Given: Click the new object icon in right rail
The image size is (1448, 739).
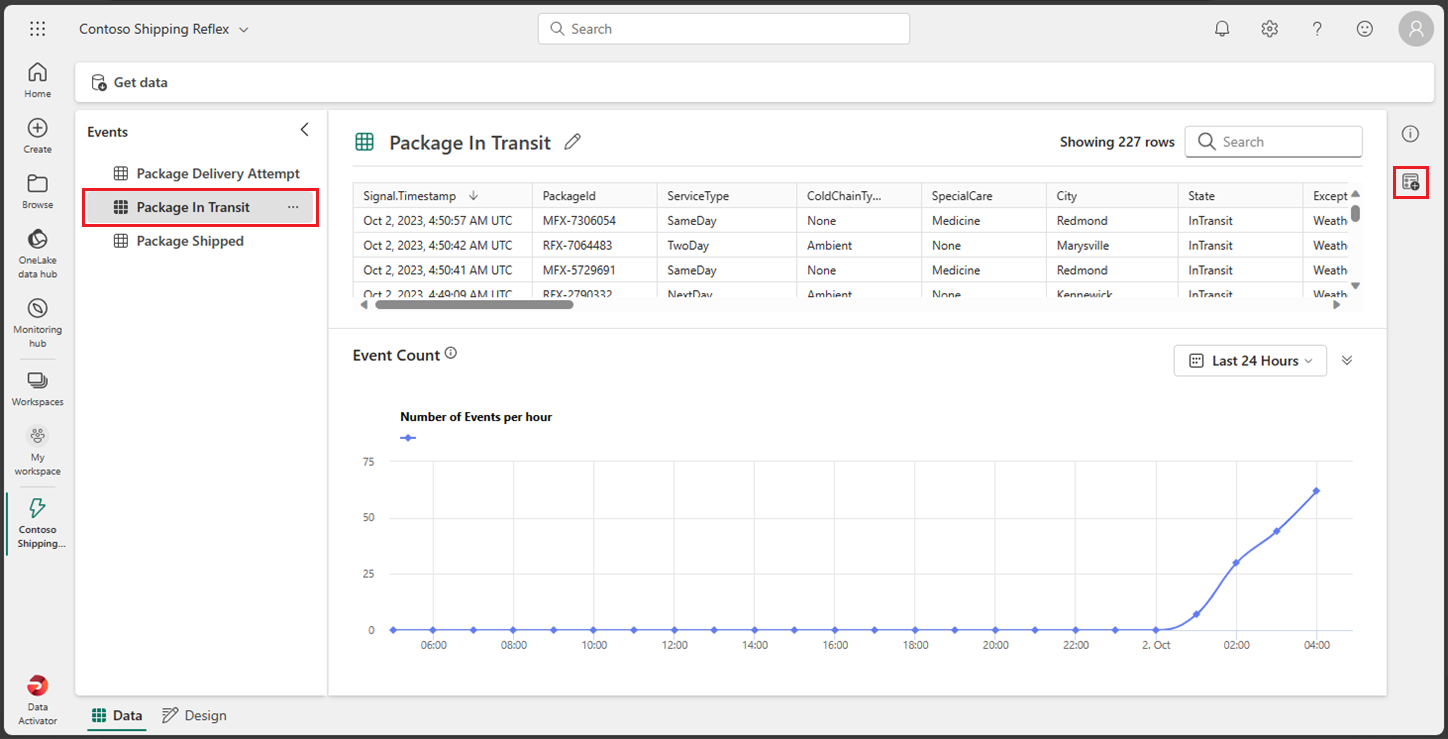Looking at the screenshot, I should point(1410,182).
